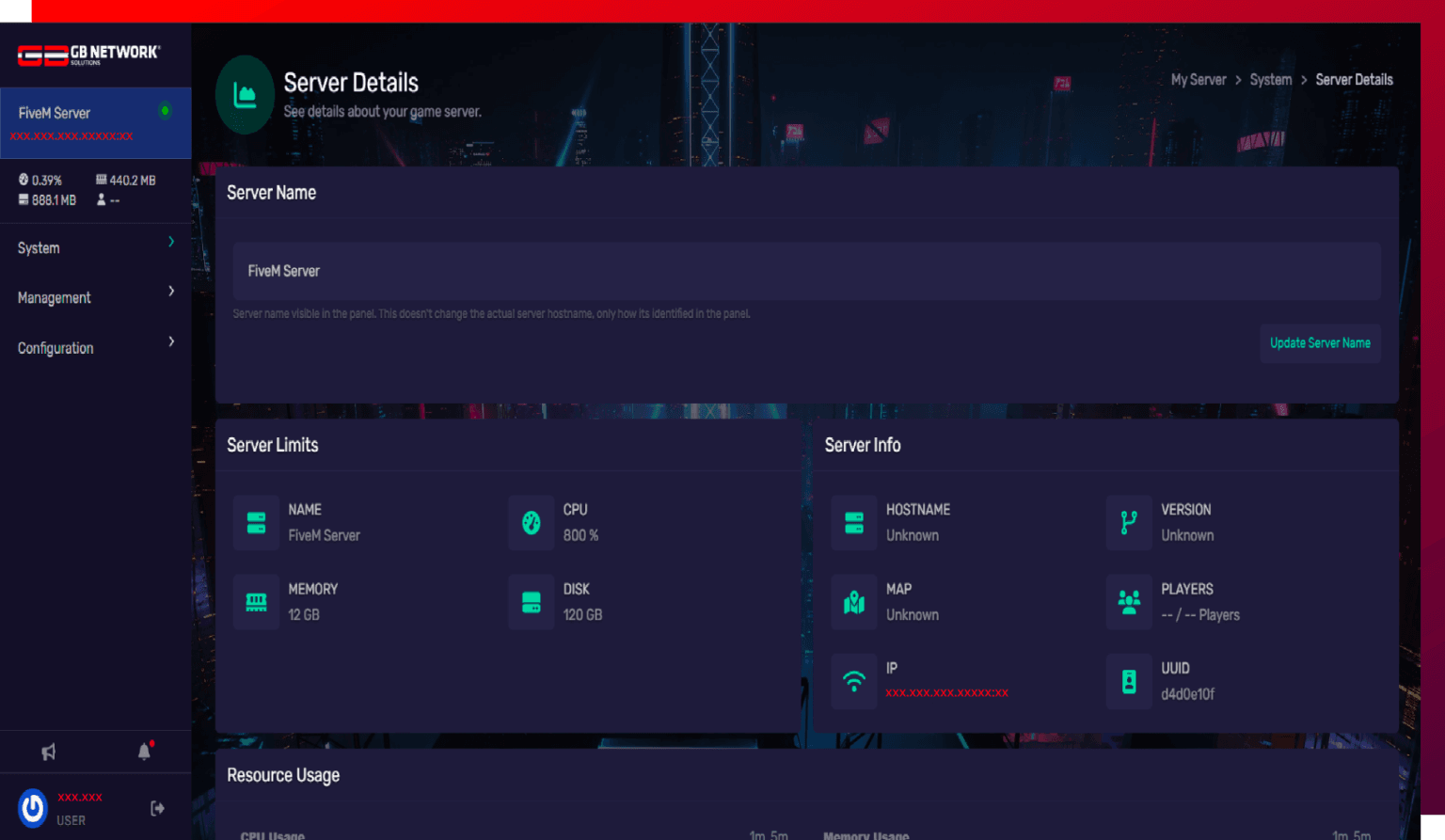Click the Disk icon in Server Limits
The width and height of the screenshot is (1445, 840).
[x=531, y=602]
